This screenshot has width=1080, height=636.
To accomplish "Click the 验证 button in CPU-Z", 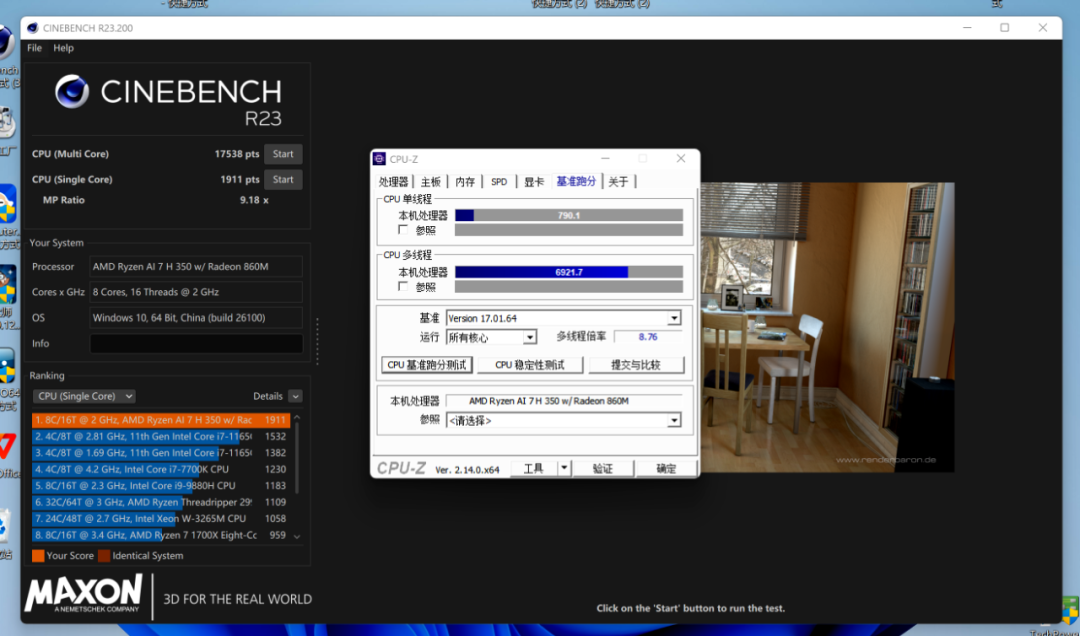I will [x=603, y=469].
